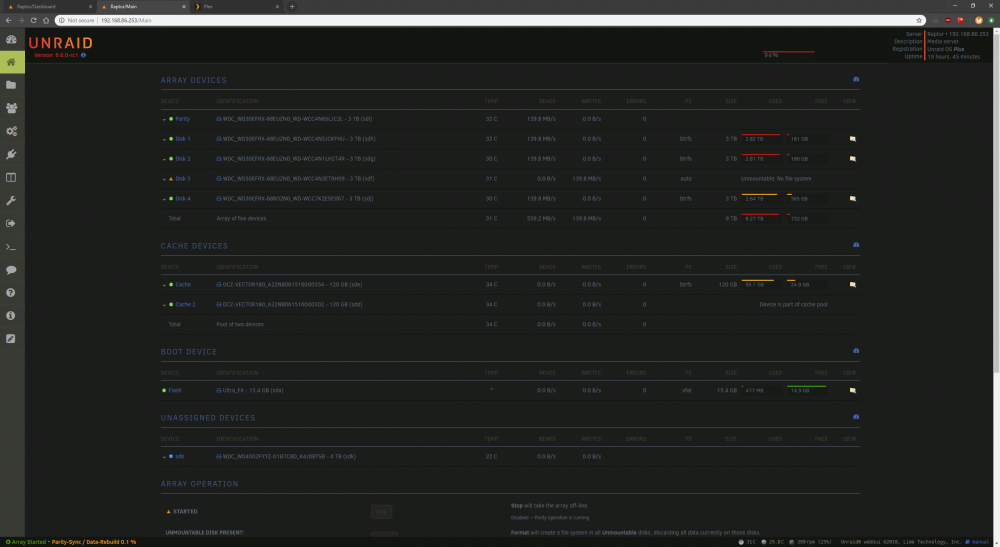Click the Cache Devices section header icon

pyautogui.click(x=856, y=245)
